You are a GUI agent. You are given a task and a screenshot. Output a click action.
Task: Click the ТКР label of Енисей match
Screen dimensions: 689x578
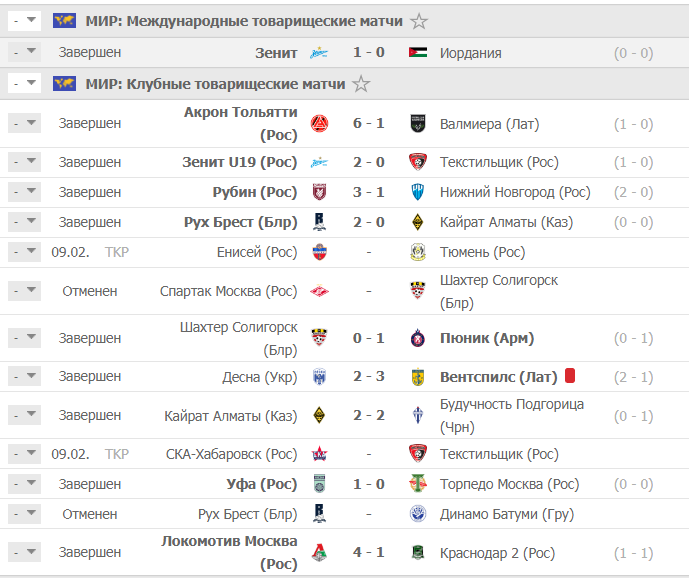click(x=116, y=252)
